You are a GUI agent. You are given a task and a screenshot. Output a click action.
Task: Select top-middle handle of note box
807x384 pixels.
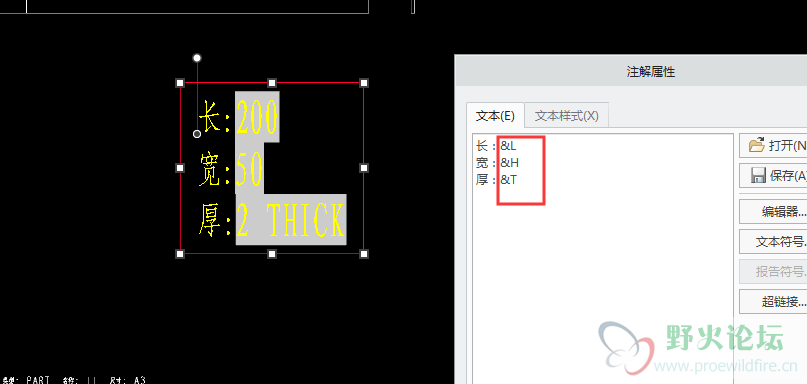coord(272,83)
